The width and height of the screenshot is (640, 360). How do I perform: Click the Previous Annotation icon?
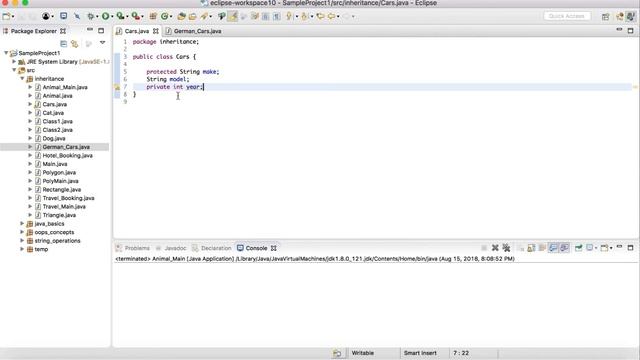coord(304,16)
